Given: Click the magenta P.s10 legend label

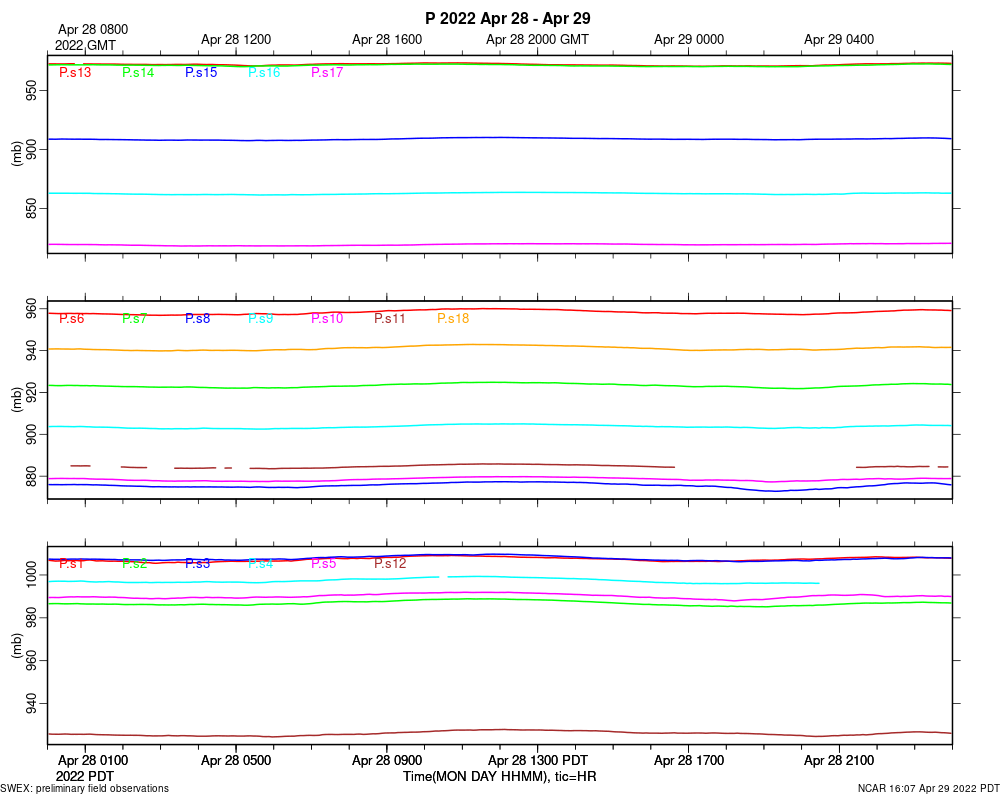Looking at the screenshot, I should point(327,318).
